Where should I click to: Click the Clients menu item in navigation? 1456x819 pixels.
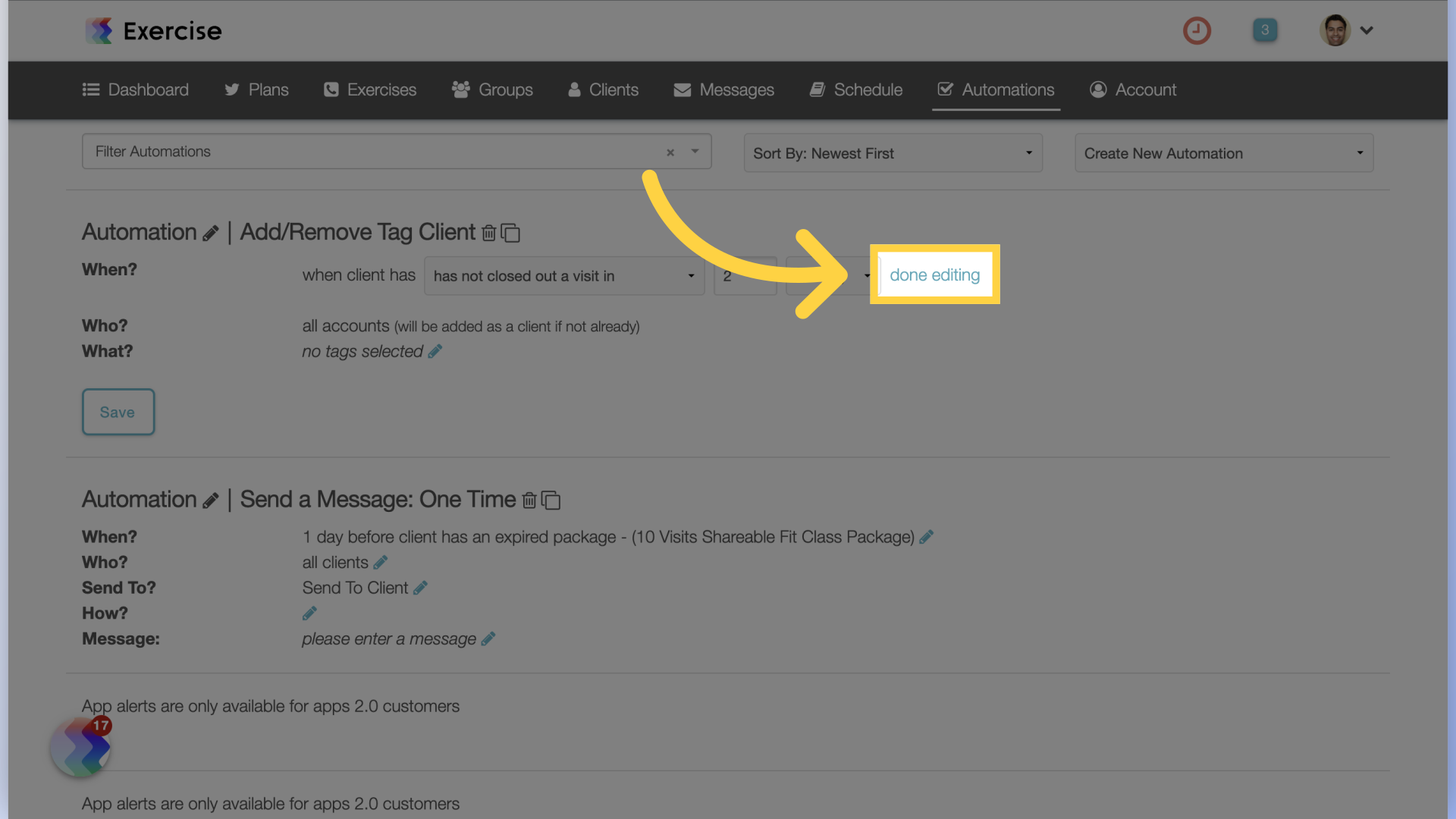[x=602, y=89]
